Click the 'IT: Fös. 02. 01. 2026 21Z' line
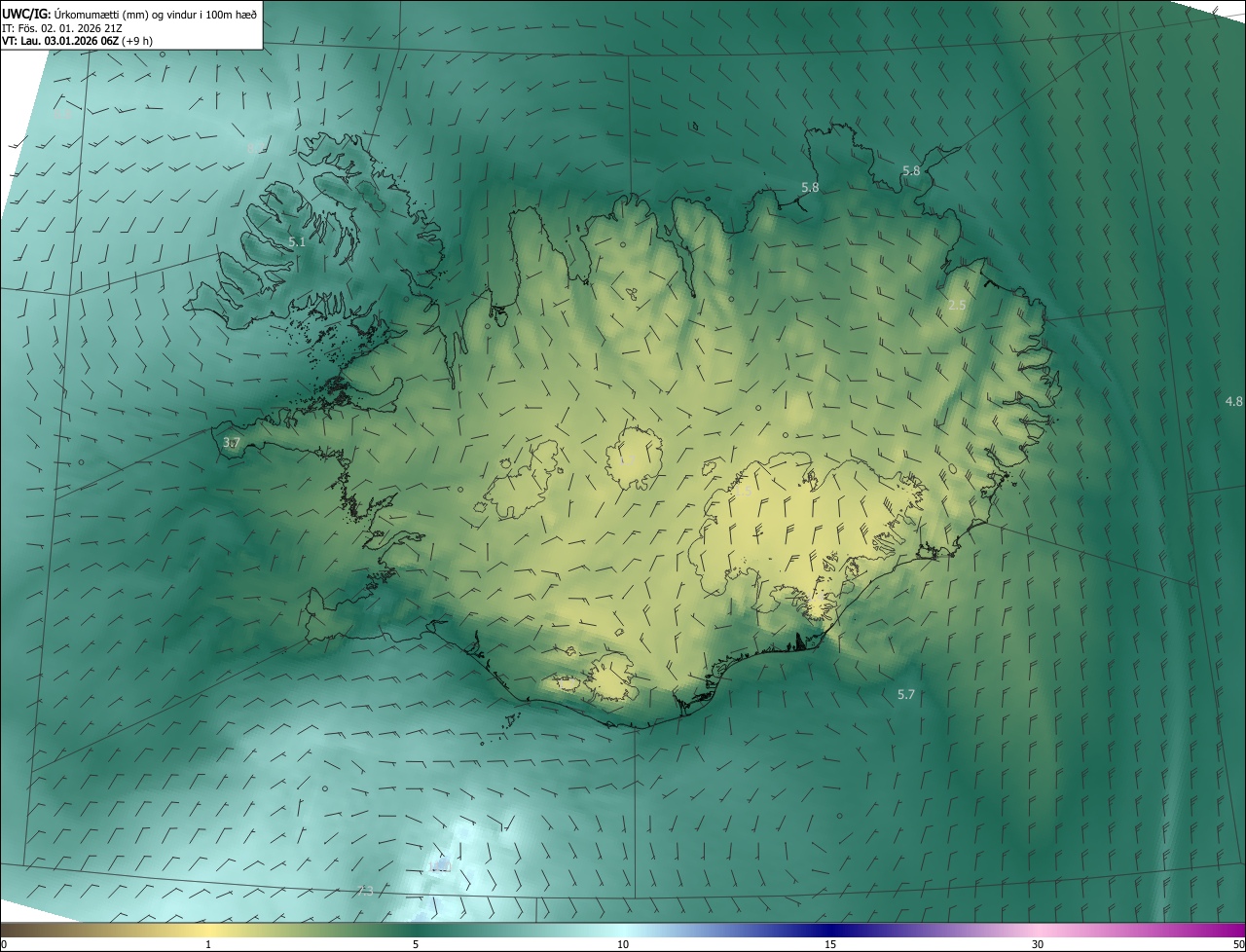Viewport: 1246px width, 952px height. pyautogui.click(x=62, y=27)
